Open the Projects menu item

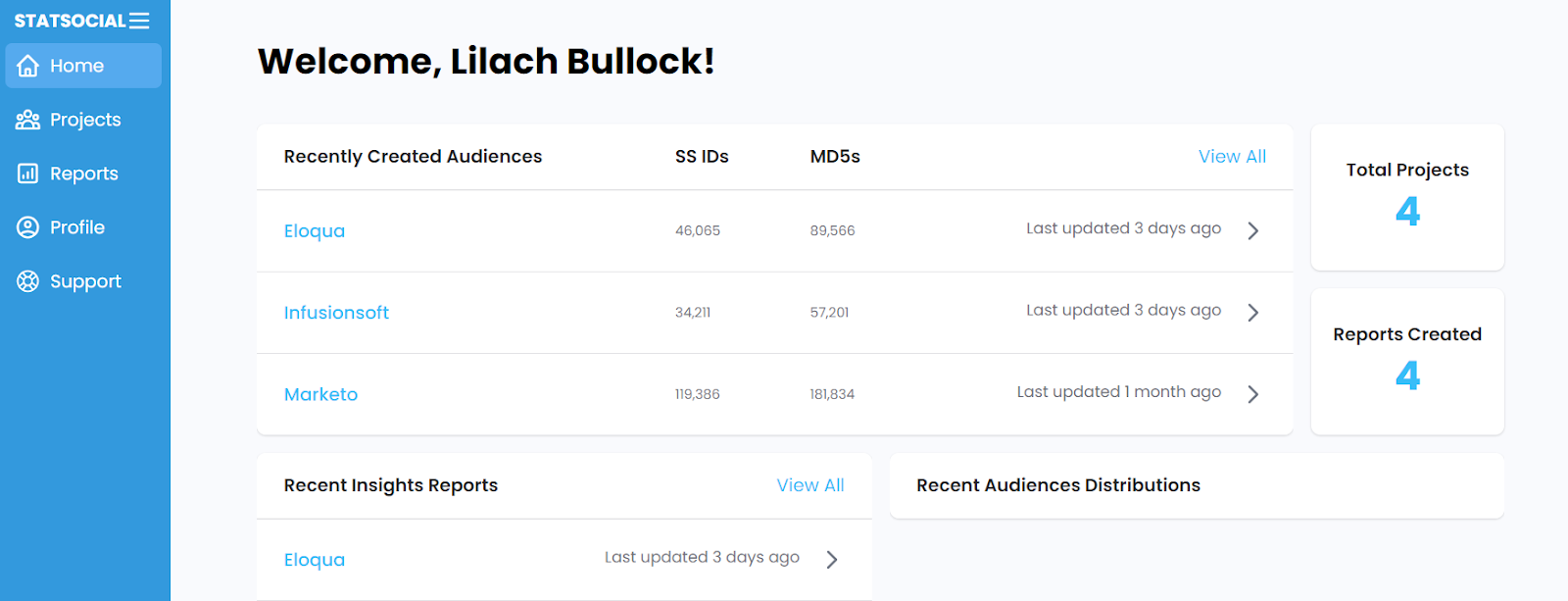[x=85, y=120]
